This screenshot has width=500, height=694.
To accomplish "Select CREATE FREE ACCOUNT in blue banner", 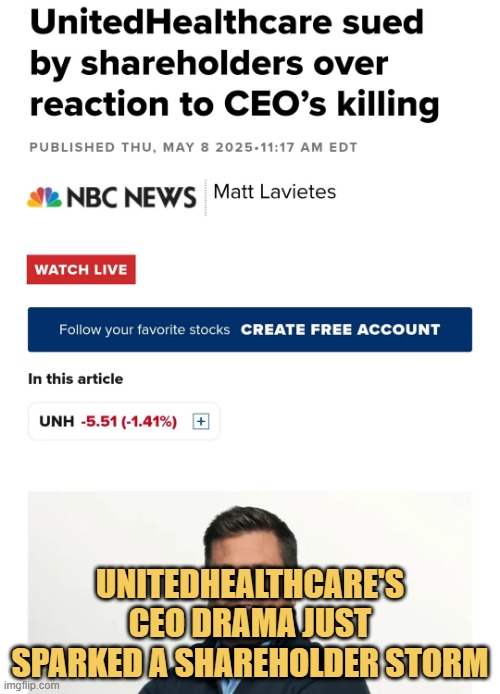I will point(340,330).
